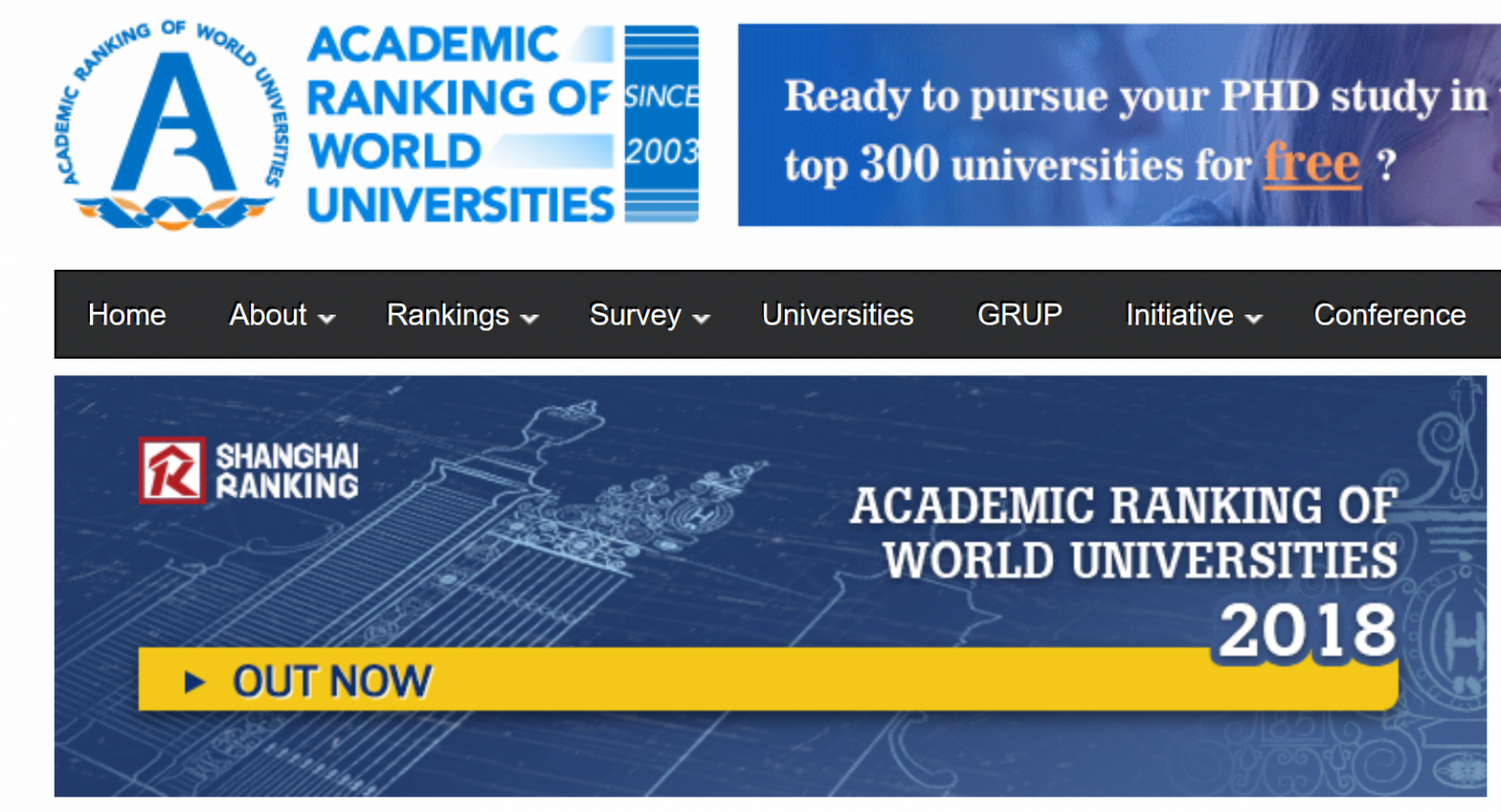
Task: Click the OUT NOW text
Action: [x=332, y=681]
